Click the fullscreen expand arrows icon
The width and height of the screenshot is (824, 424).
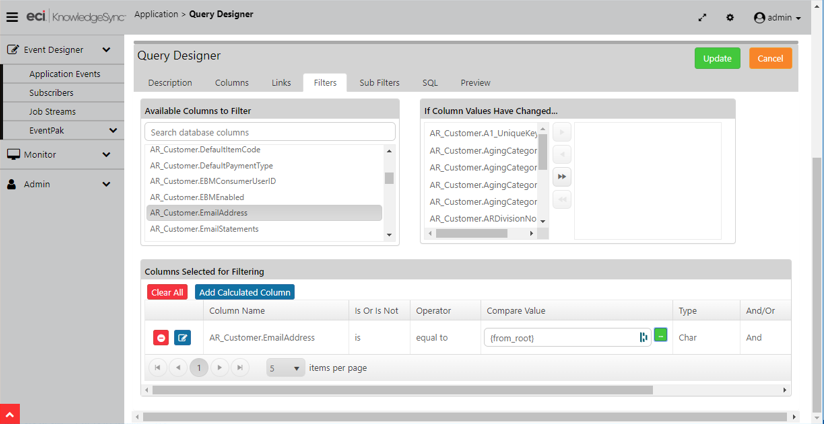pos(702,17)
